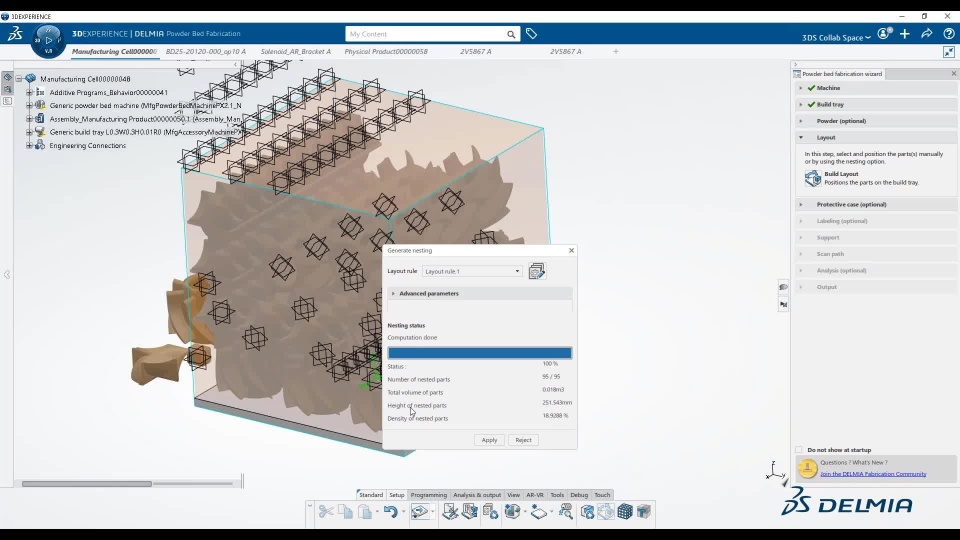Click the search with binoculars icon
Screen dimensions: 960x540
[566, 511]
